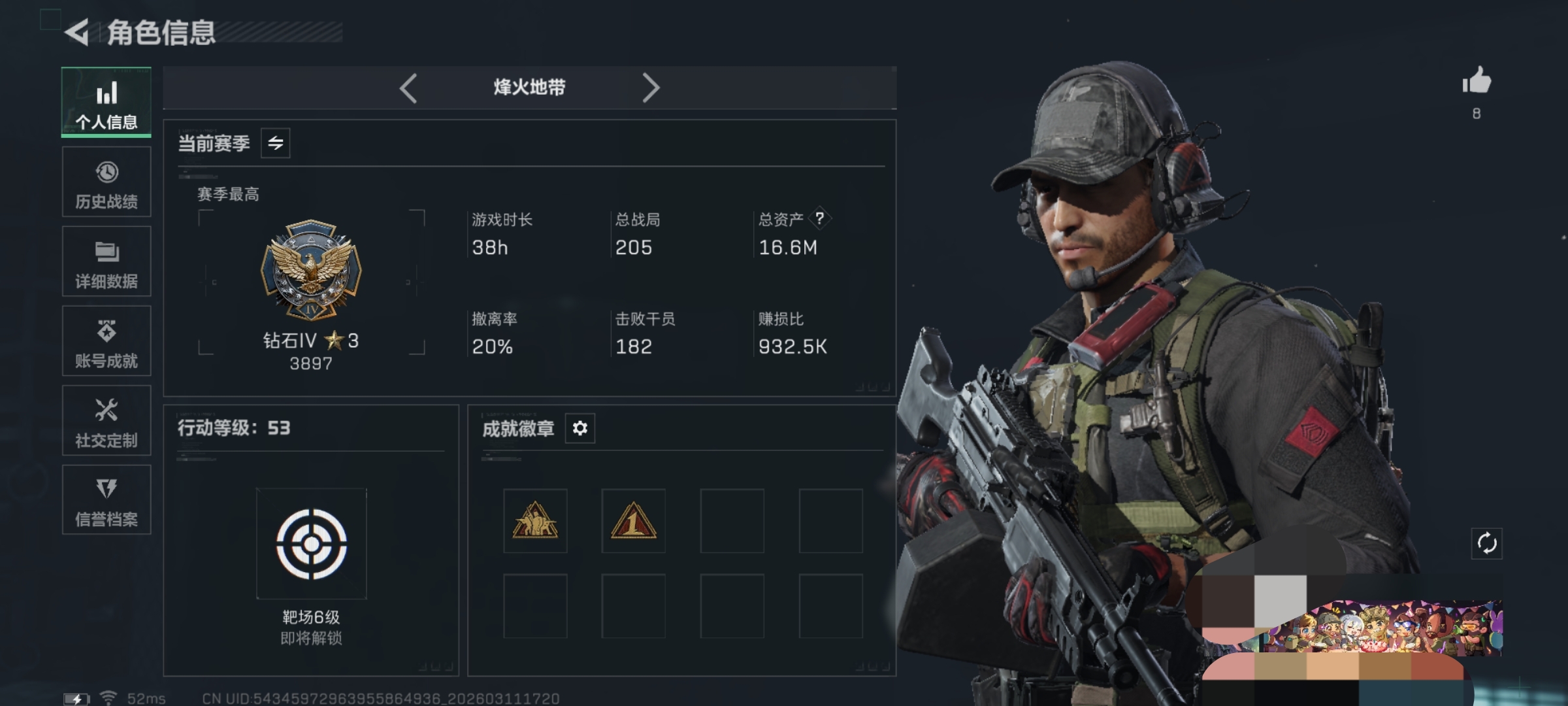Screen dimensions: 1568x706
Task: Open the 信誉档案 tab
Action: (x=106, y=500)
